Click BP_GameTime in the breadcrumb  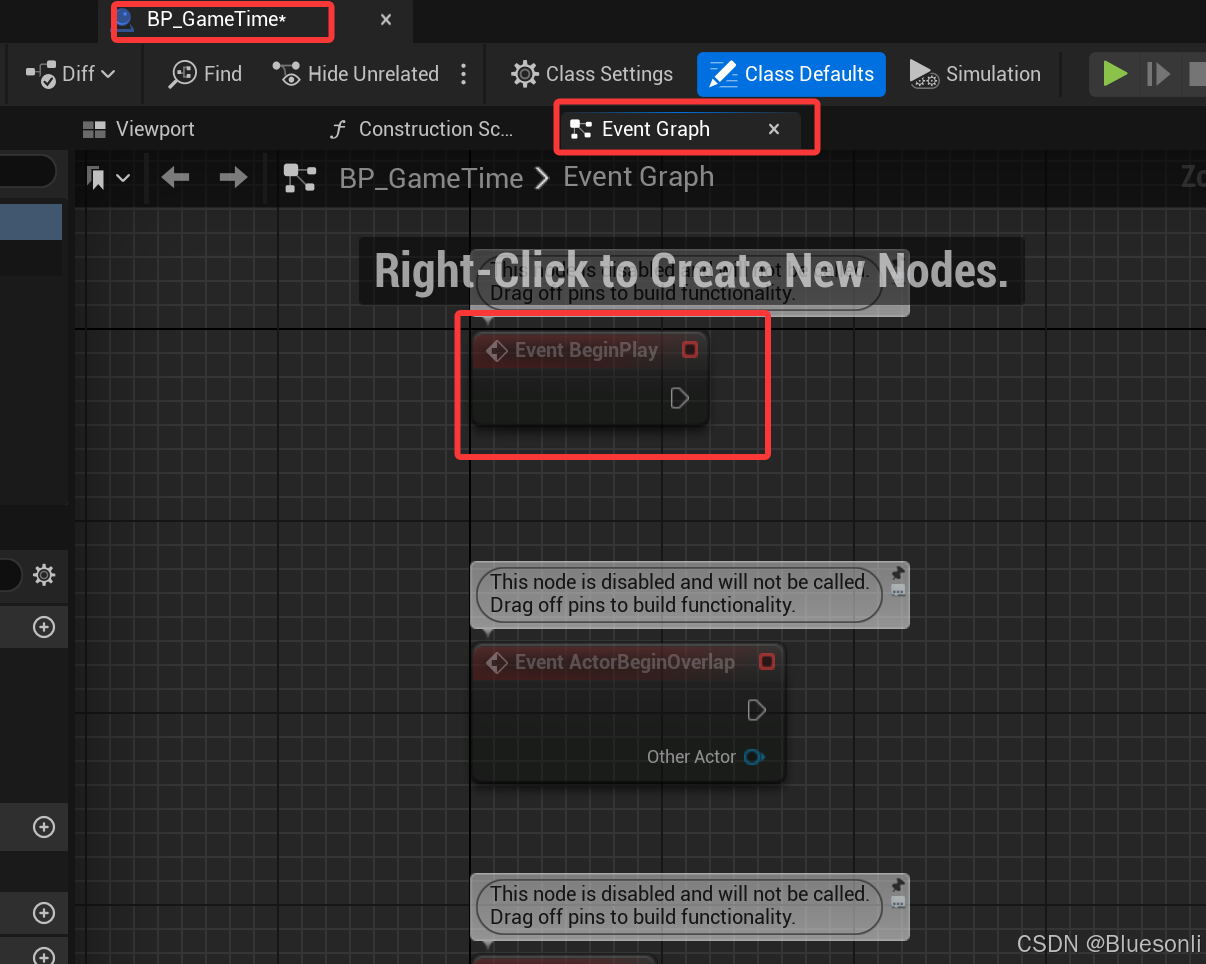point(431,179)
